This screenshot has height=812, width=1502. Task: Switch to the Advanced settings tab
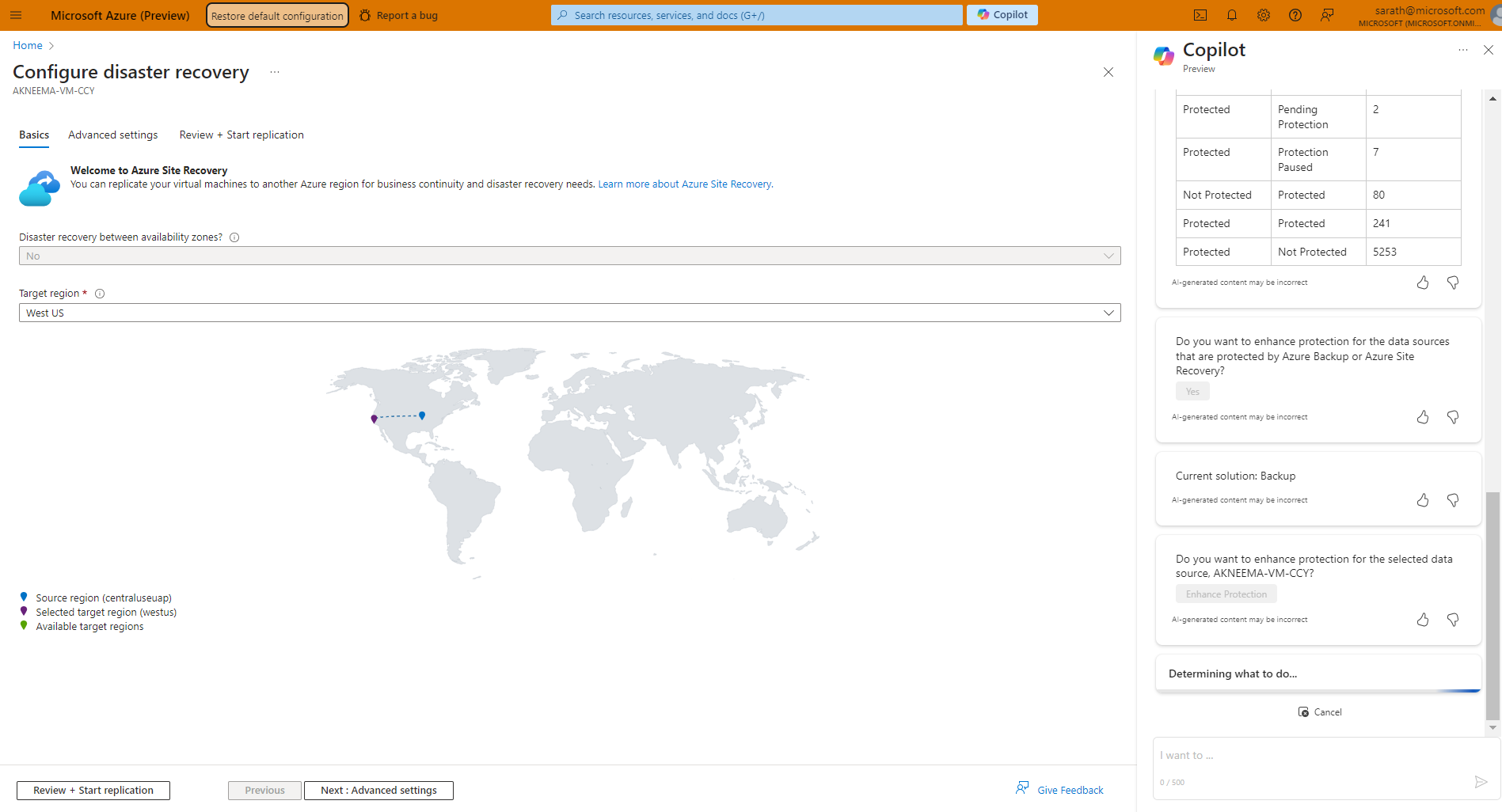(113, 135)
